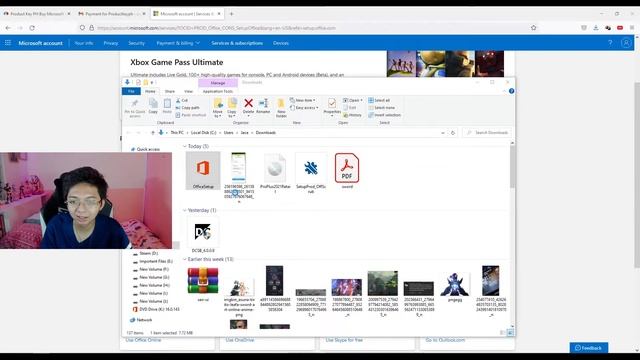Open the account avatar menu

click(x=626, y=43)
